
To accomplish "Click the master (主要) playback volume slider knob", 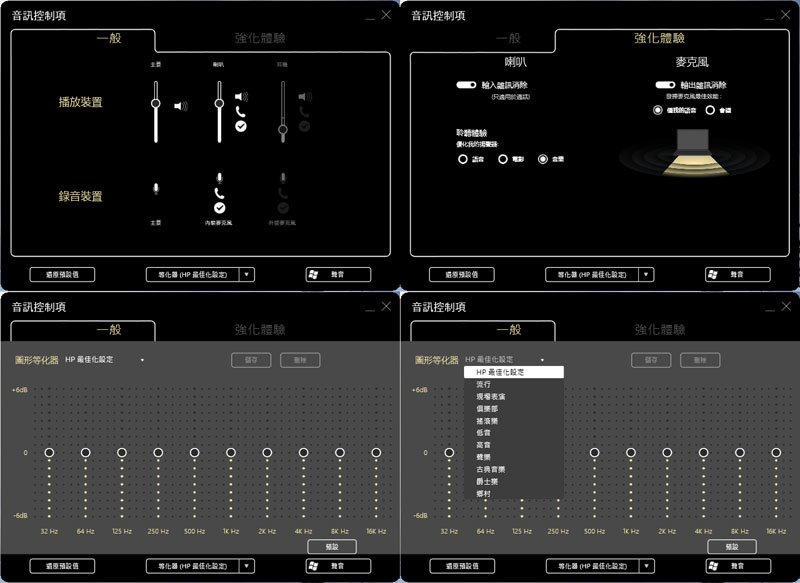I will tap(156, 104).
